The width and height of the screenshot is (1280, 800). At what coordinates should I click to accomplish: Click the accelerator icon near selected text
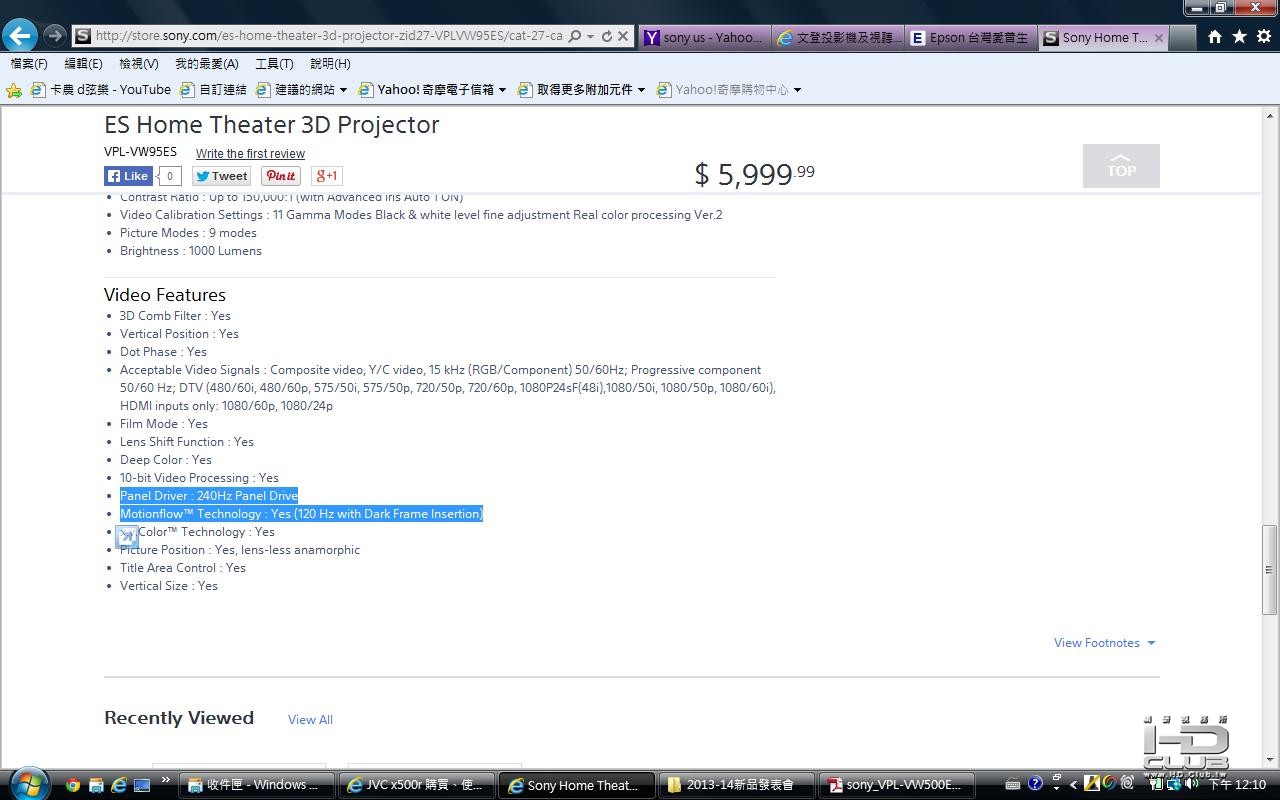(127, 538)
